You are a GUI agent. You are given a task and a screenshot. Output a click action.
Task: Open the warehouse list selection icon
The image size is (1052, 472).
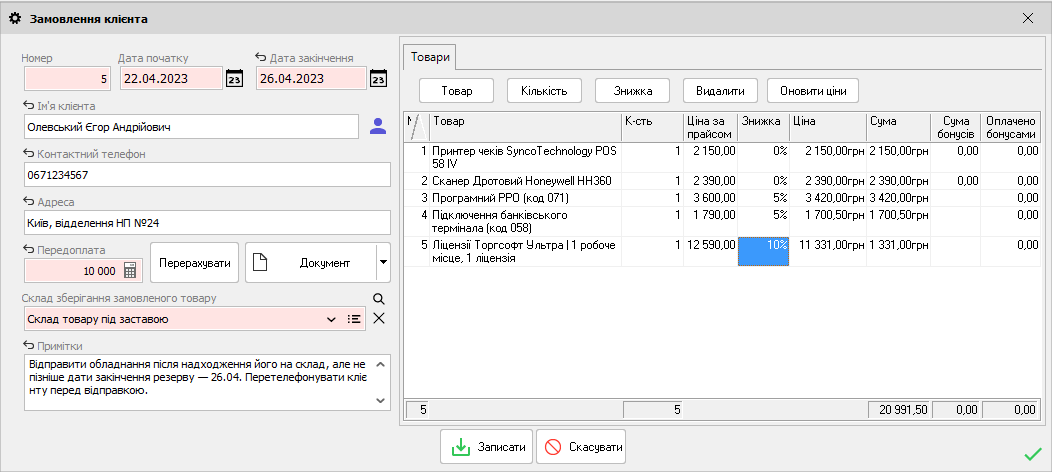pos(354,319)
